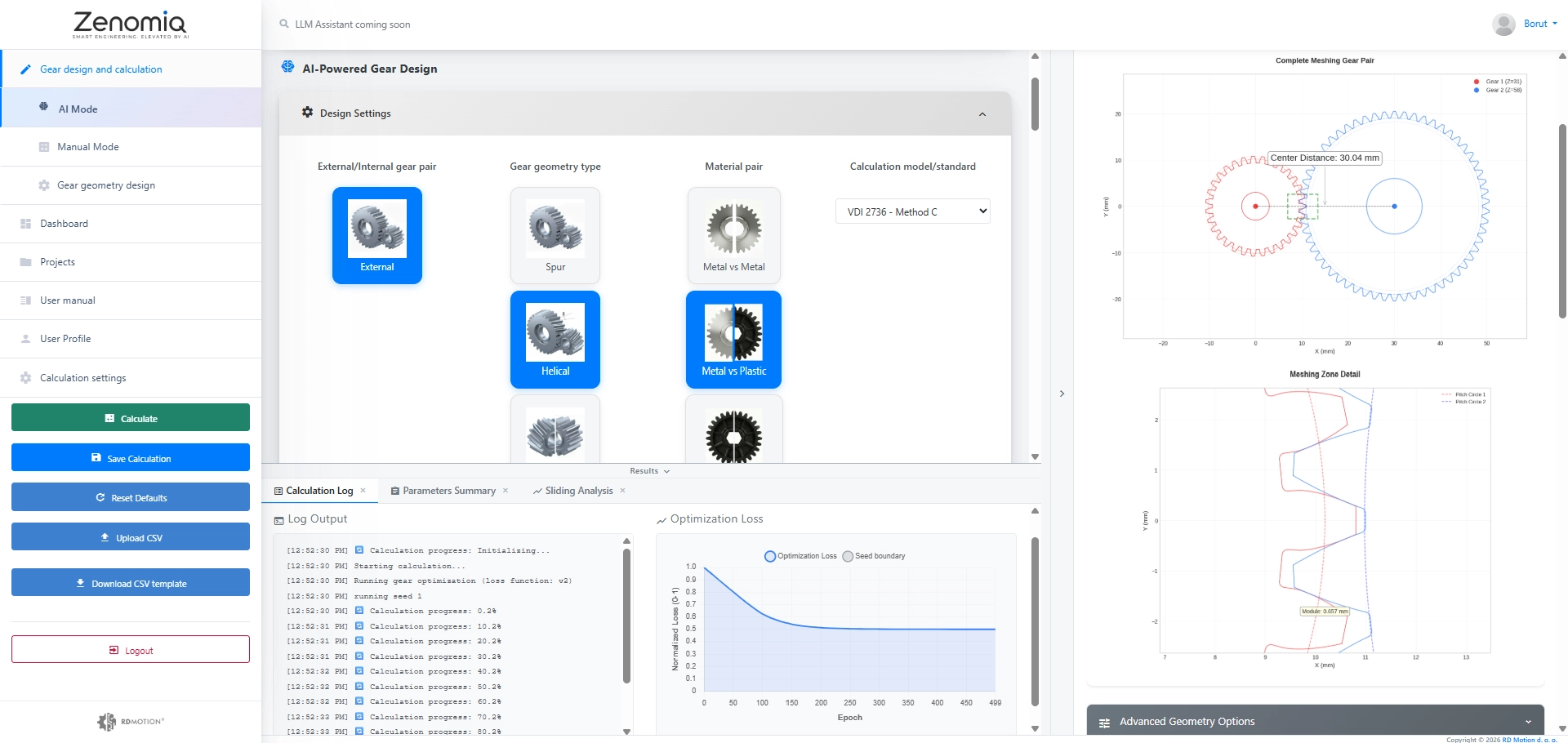Click the Reset Defaults button
The height and width of the screenshot is (743, 1568).
(x=131, y=496)
